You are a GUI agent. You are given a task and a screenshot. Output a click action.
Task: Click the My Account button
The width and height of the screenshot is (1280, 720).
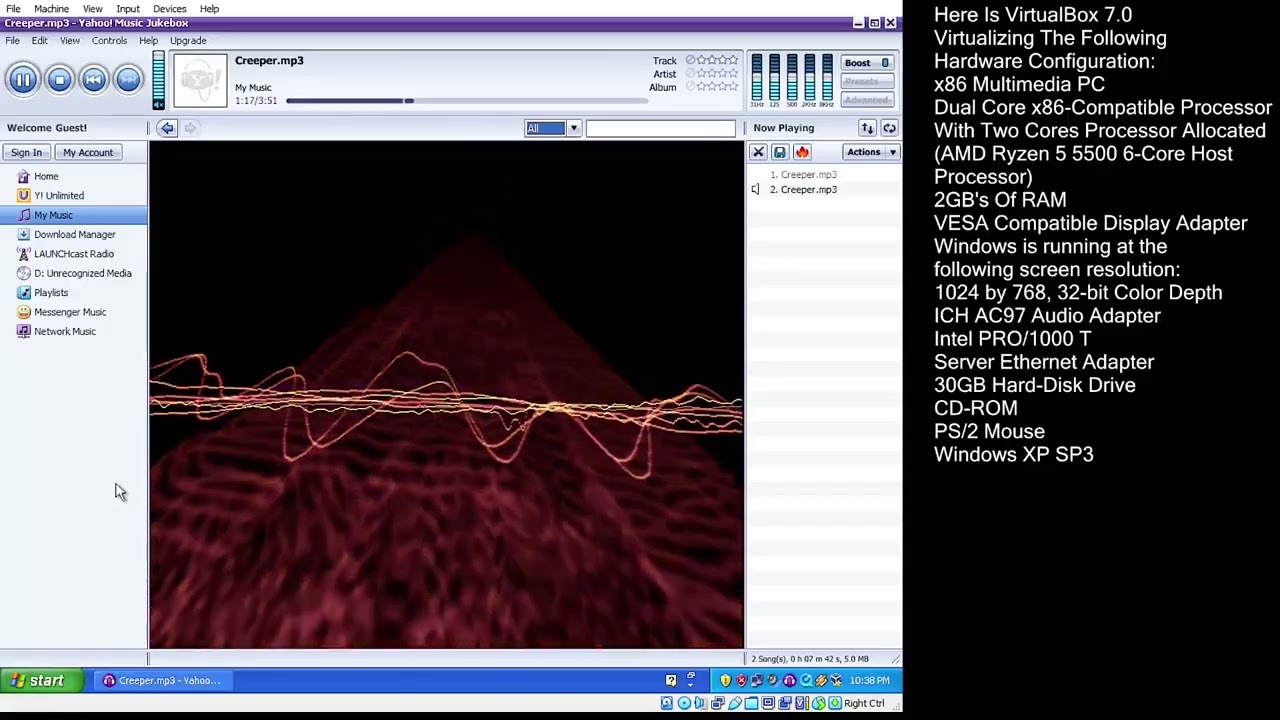point(88,153)
